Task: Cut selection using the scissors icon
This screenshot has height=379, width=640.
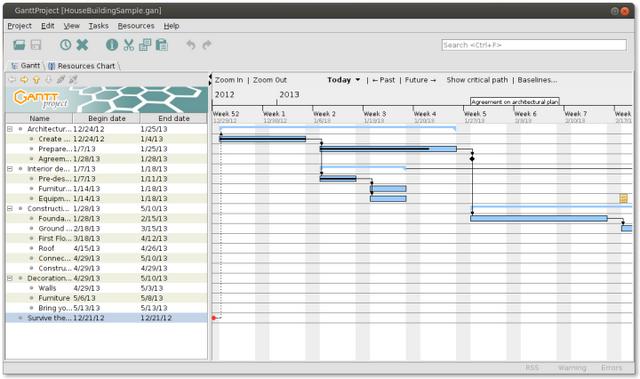Action: (129, 45)
